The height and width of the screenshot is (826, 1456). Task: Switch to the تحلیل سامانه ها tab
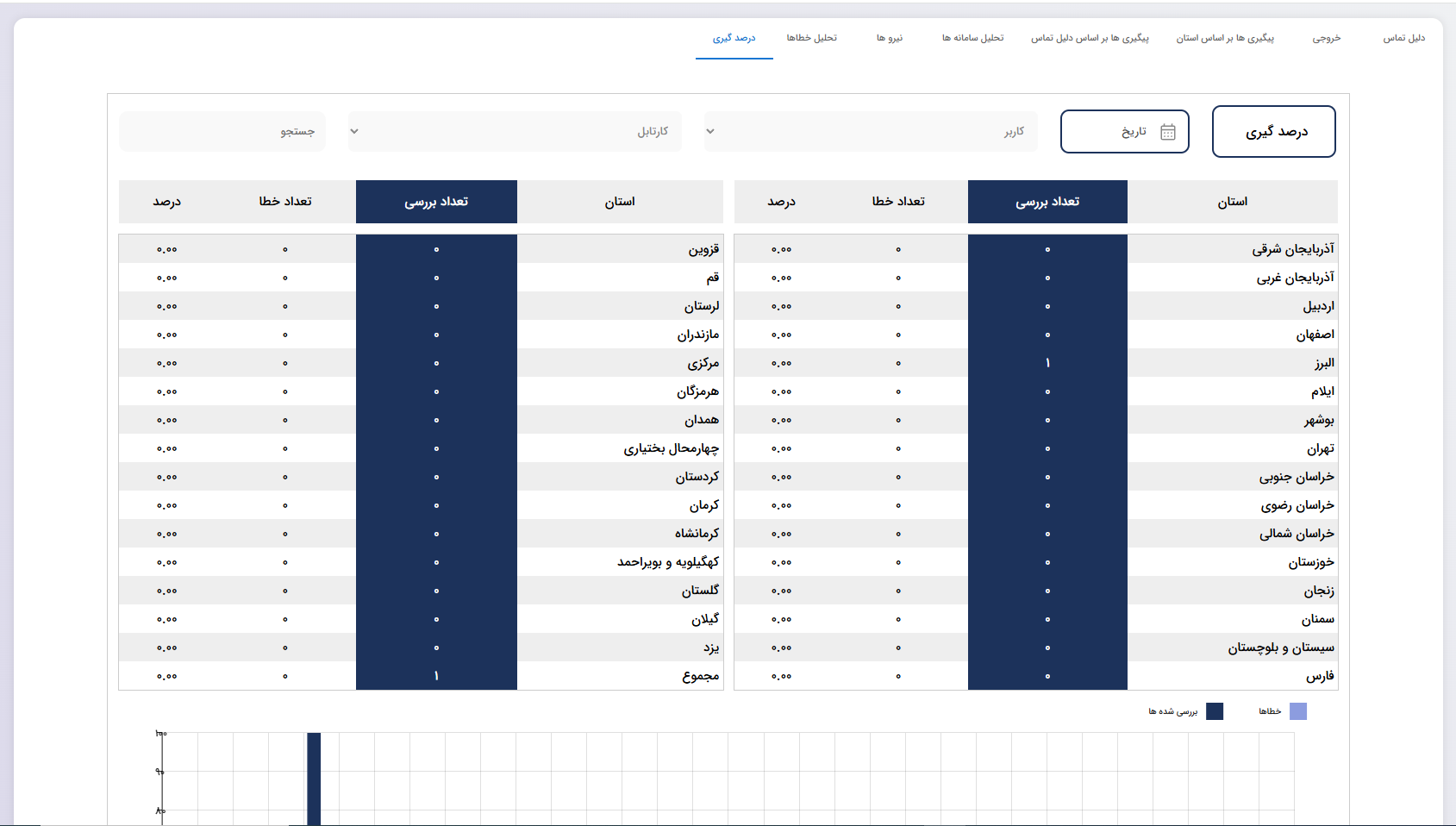[972, 38]
